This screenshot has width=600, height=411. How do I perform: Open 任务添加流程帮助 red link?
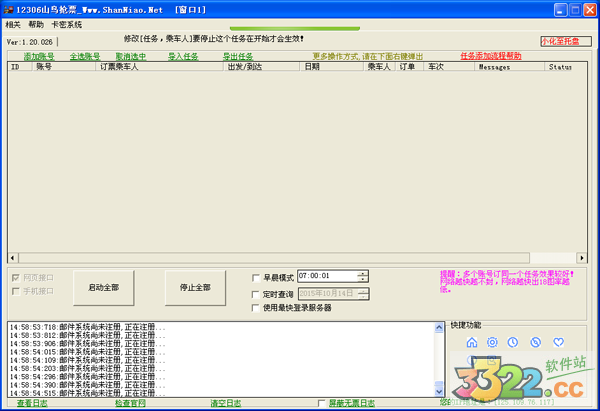click(491, 56)
